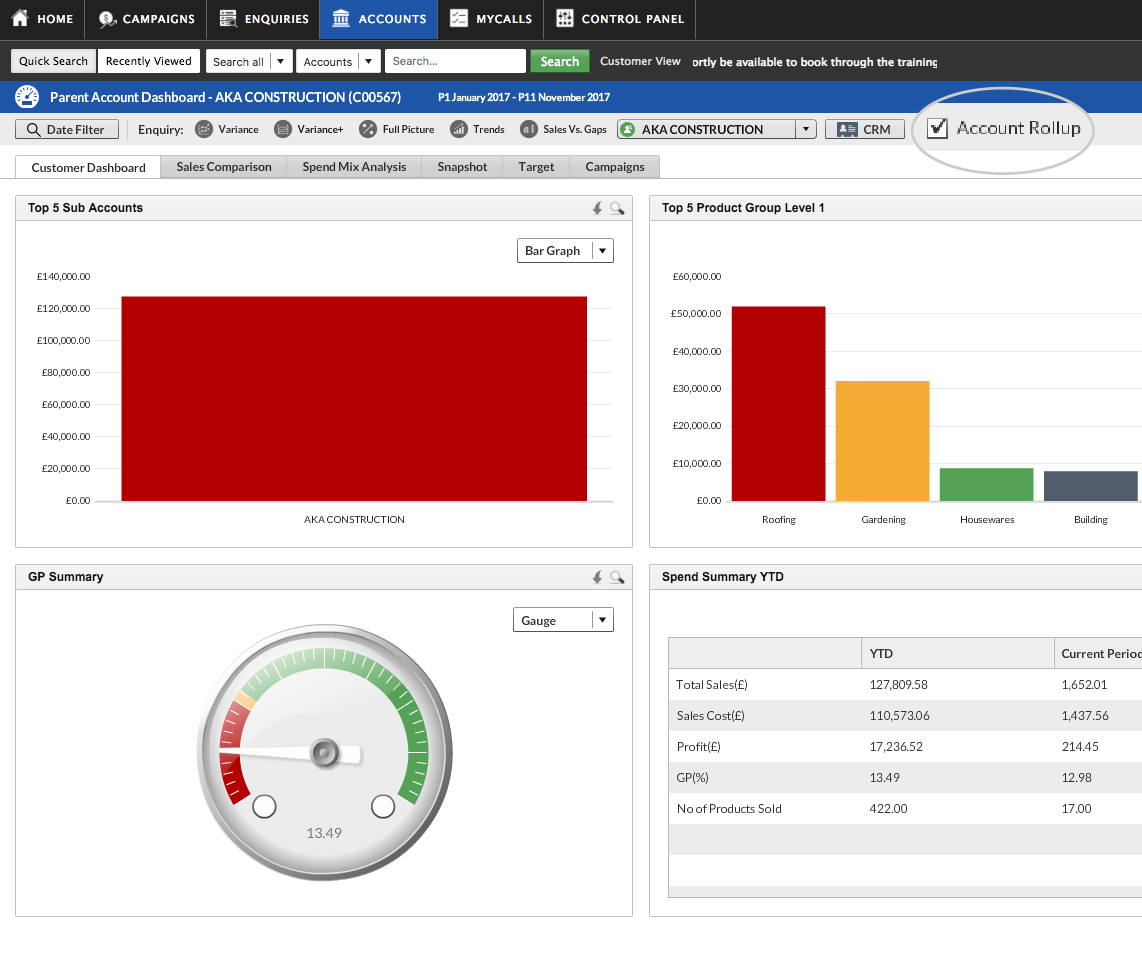
Task: Switch to the Sales Comparison tab
Action: pyautogui.click(x=224, y=167)
